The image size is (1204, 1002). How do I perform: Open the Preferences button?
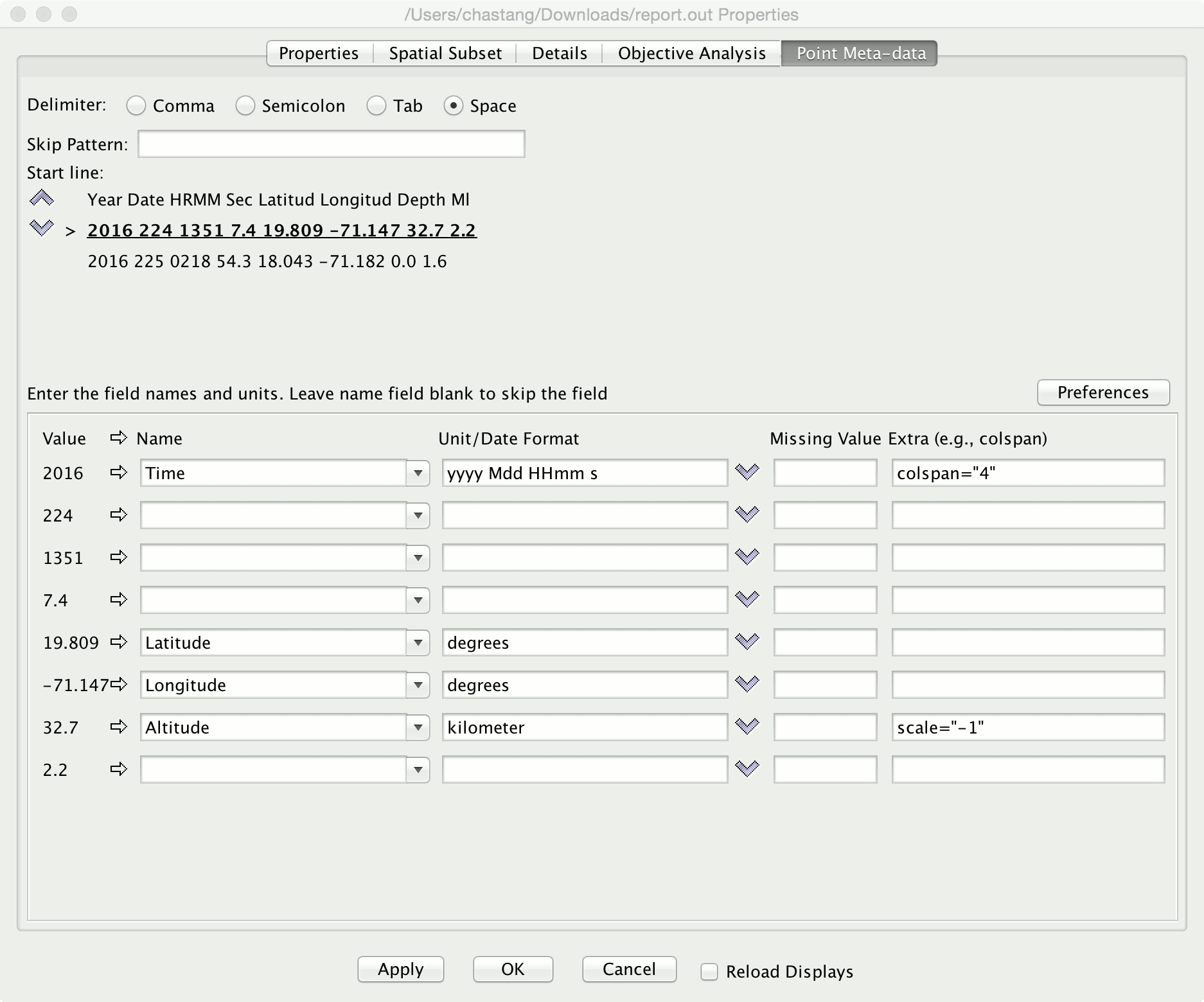[x=1102, y=392]
